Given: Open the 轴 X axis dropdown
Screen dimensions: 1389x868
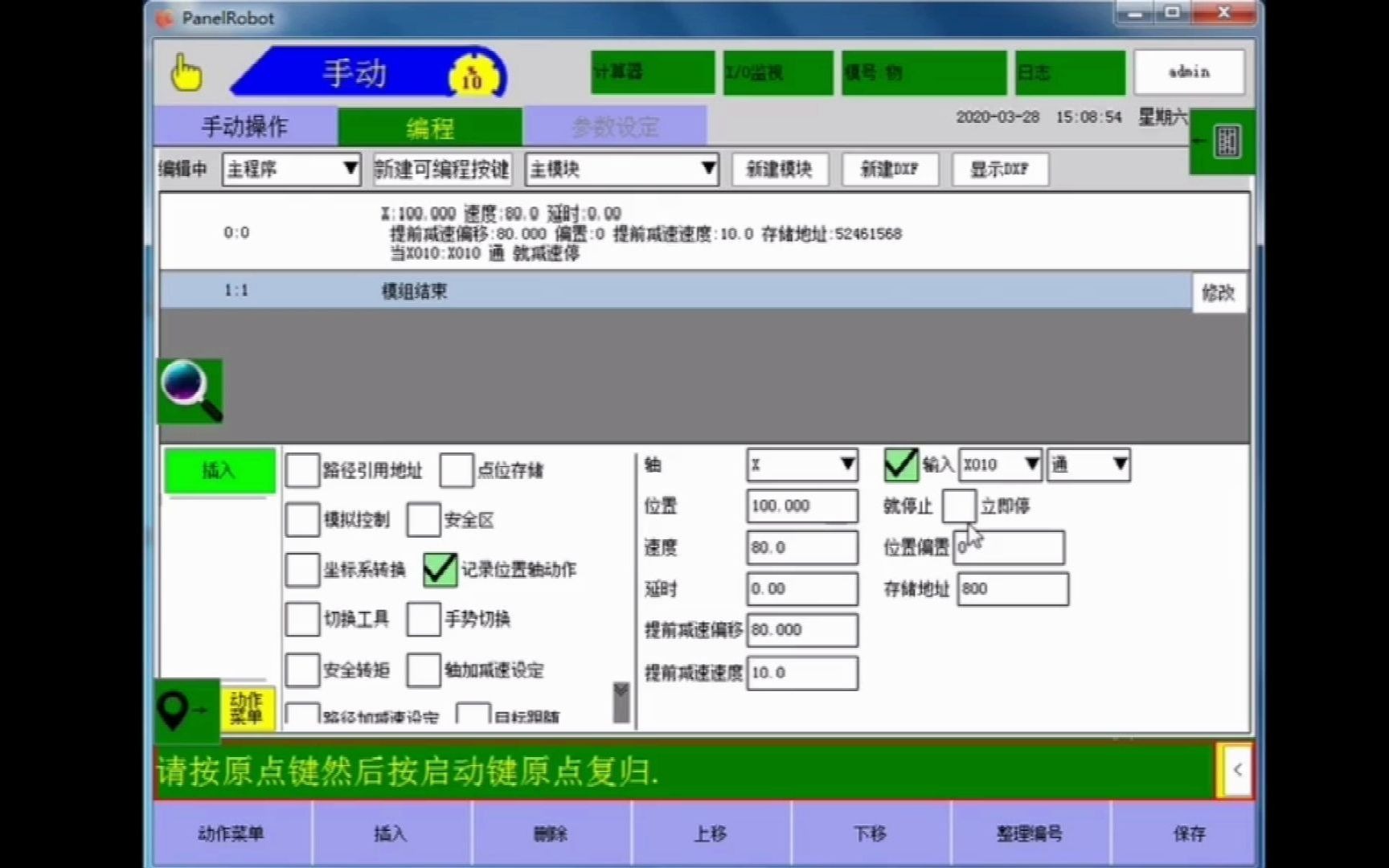Looking at the screenshot, I should pos(802,465).
